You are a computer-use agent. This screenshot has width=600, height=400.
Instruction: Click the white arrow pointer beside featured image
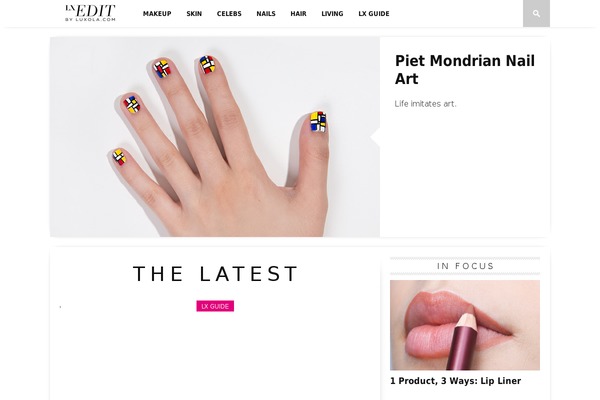pos(375,137)
